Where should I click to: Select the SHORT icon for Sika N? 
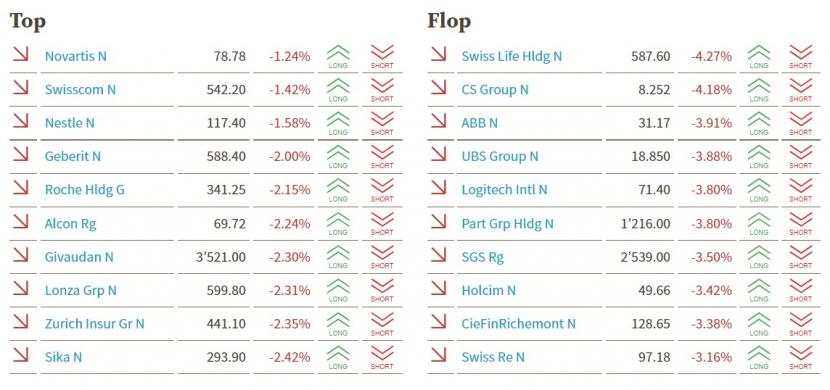click(382, 357)
